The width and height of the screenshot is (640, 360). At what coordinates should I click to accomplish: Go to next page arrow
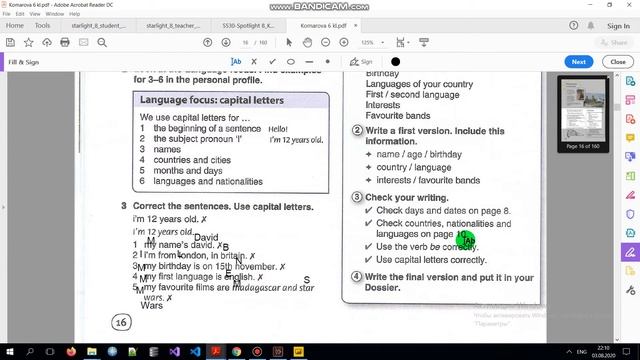pyautogui.click(x=226, y=42)
